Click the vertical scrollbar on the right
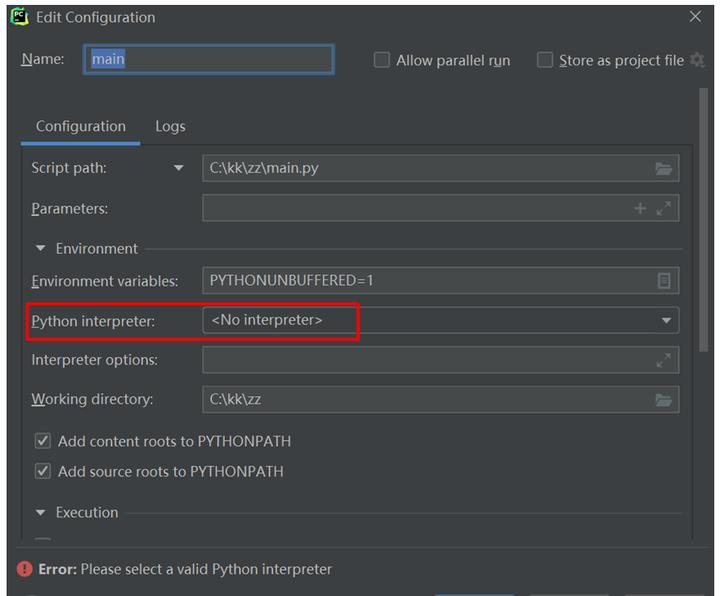 (x=705, y=220)
